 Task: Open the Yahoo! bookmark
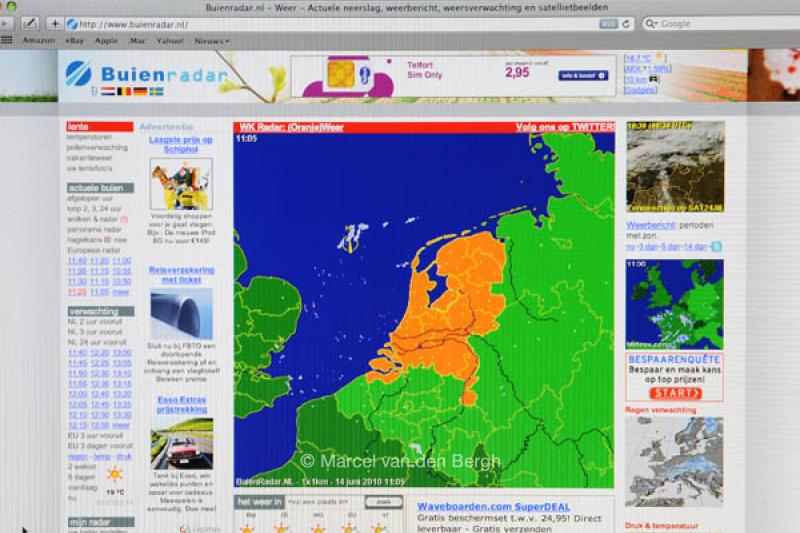[x=170, y=40]
